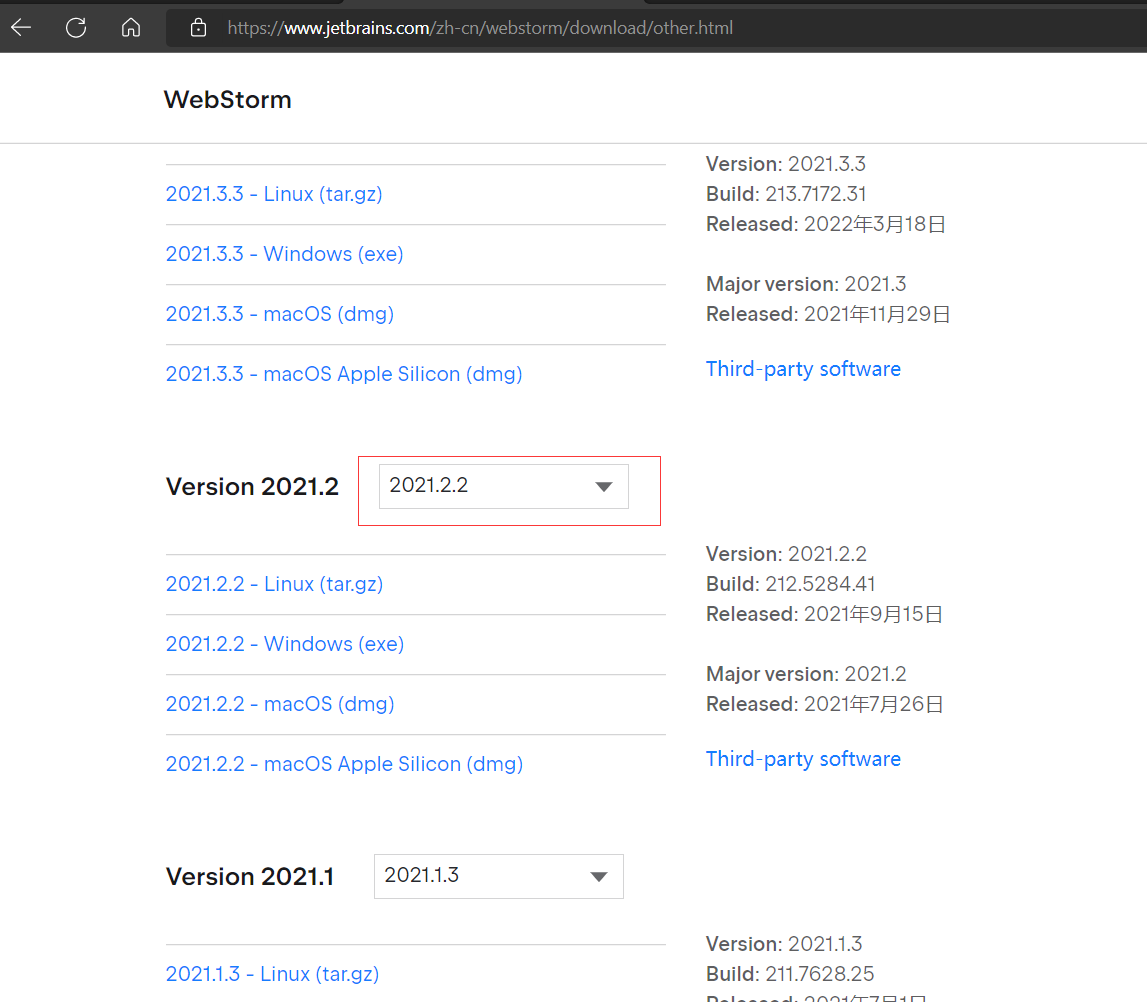Select Major version: 2021.2 text
The image size is (1147, 1002).
tap(806, 674)
